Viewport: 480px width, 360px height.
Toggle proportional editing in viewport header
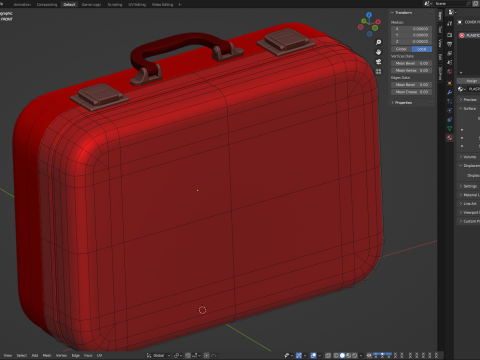click(207, 356)
